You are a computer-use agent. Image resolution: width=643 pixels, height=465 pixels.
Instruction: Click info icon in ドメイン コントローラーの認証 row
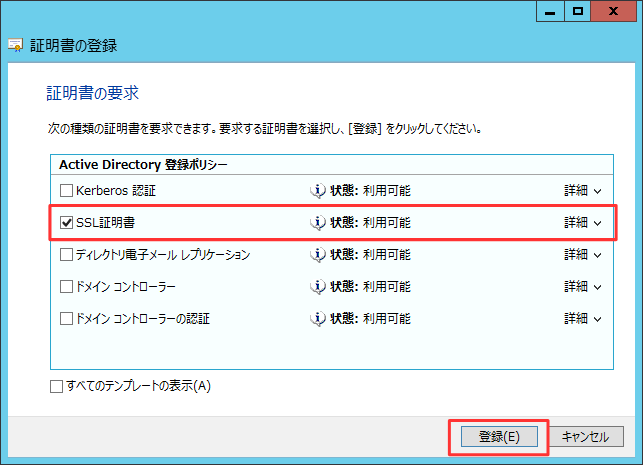(x=318, y=319)
